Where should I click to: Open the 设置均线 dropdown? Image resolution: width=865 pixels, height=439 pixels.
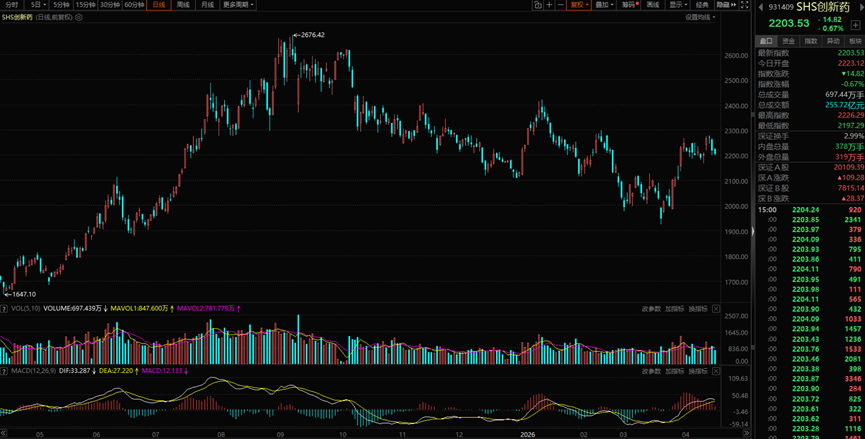pyautogui.click(x=701, y=18)
